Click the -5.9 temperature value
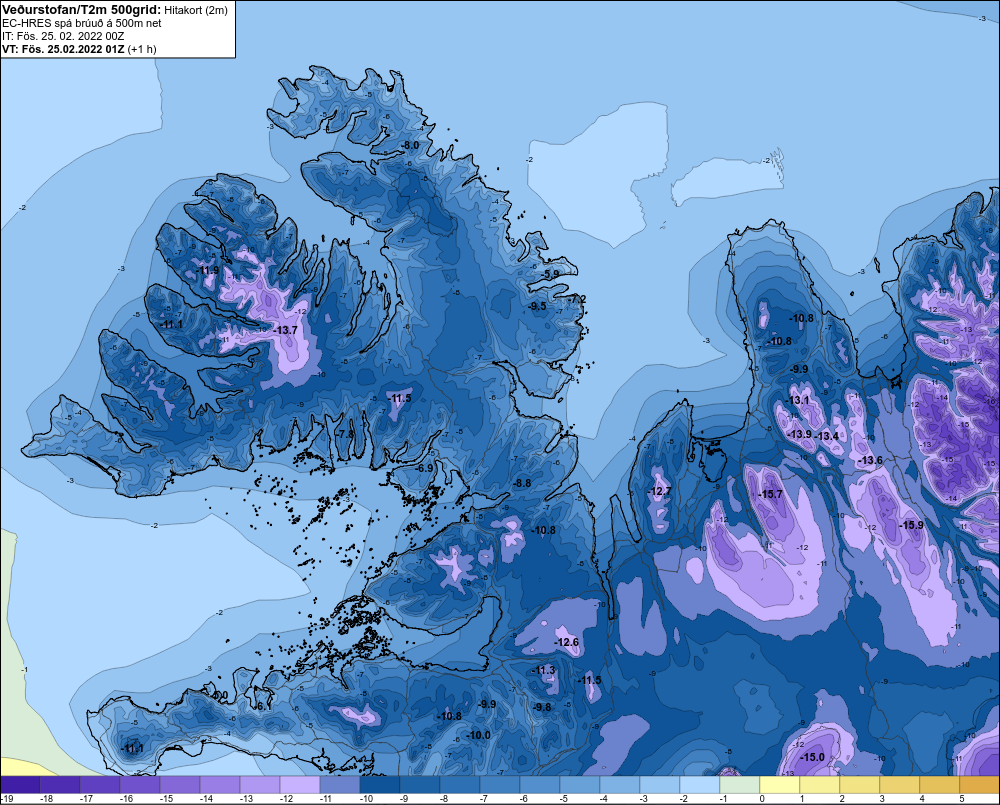The image size is (1000, 805). pos(550,274)
